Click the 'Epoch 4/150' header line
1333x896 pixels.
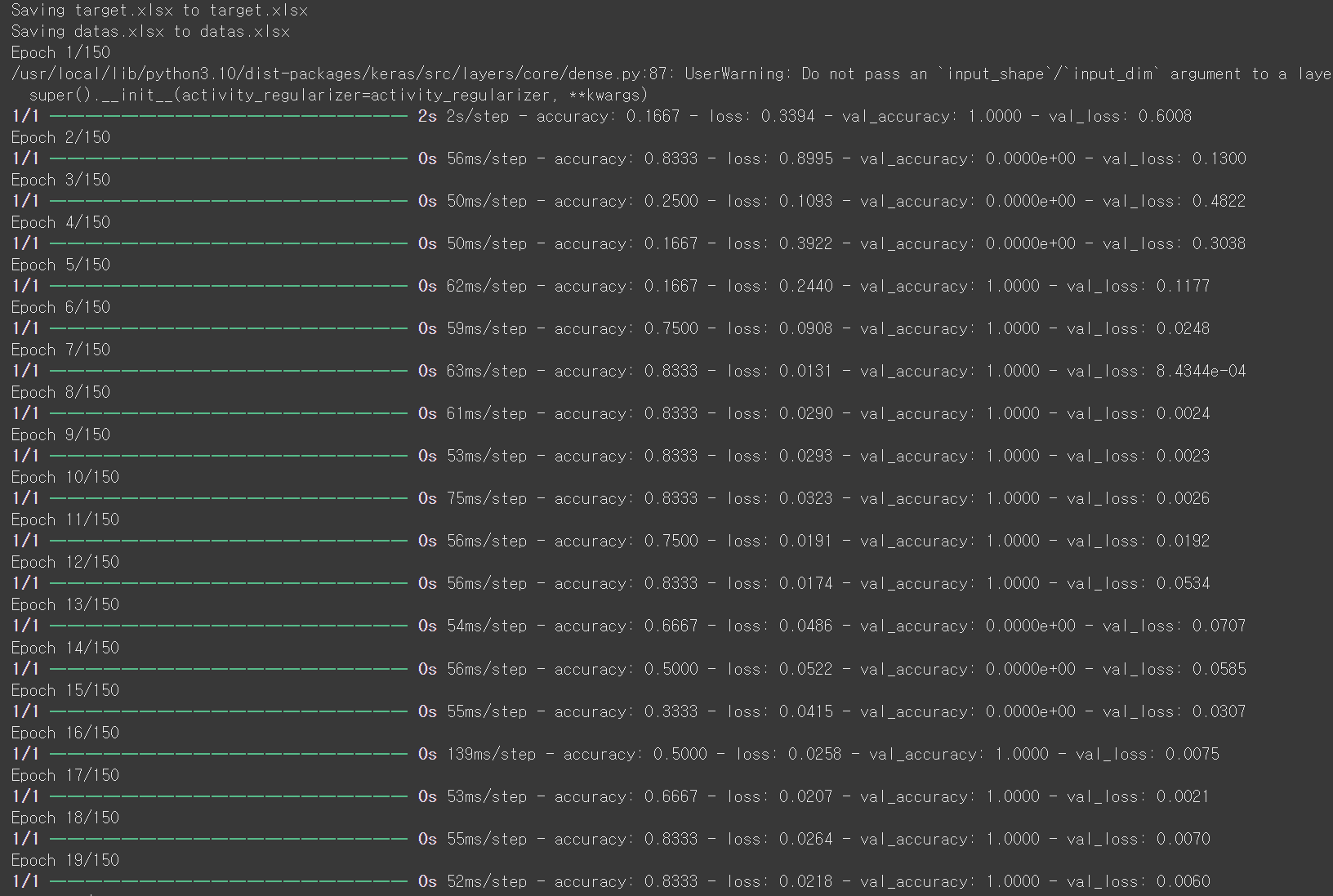pyautogui.click(x=60, y=222)
